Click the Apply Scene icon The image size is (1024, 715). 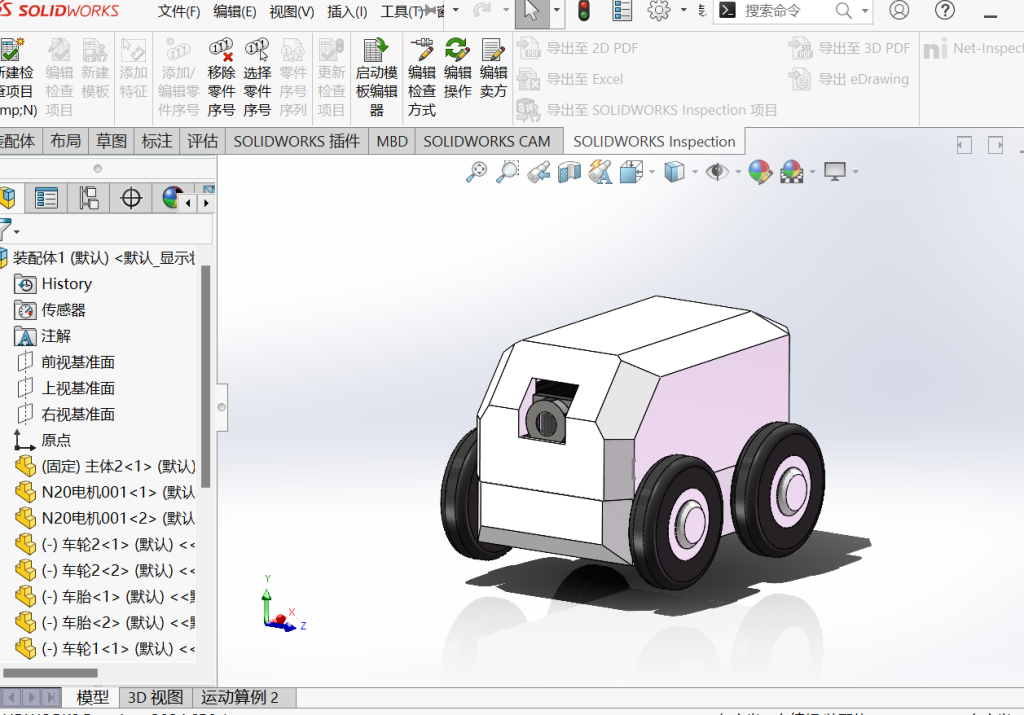point(792,172)
